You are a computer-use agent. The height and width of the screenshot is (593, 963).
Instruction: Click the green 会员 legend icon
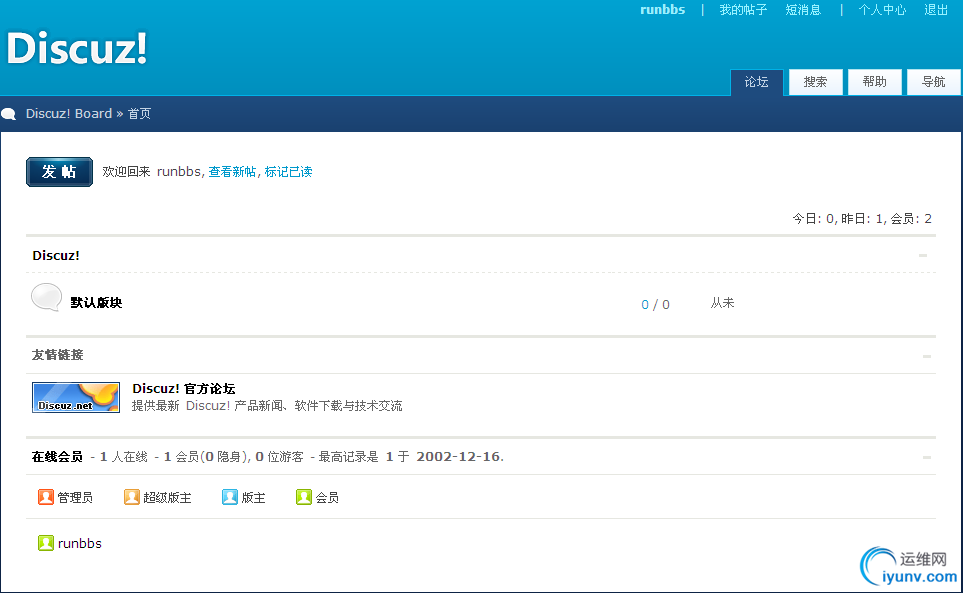coord(303,497)
